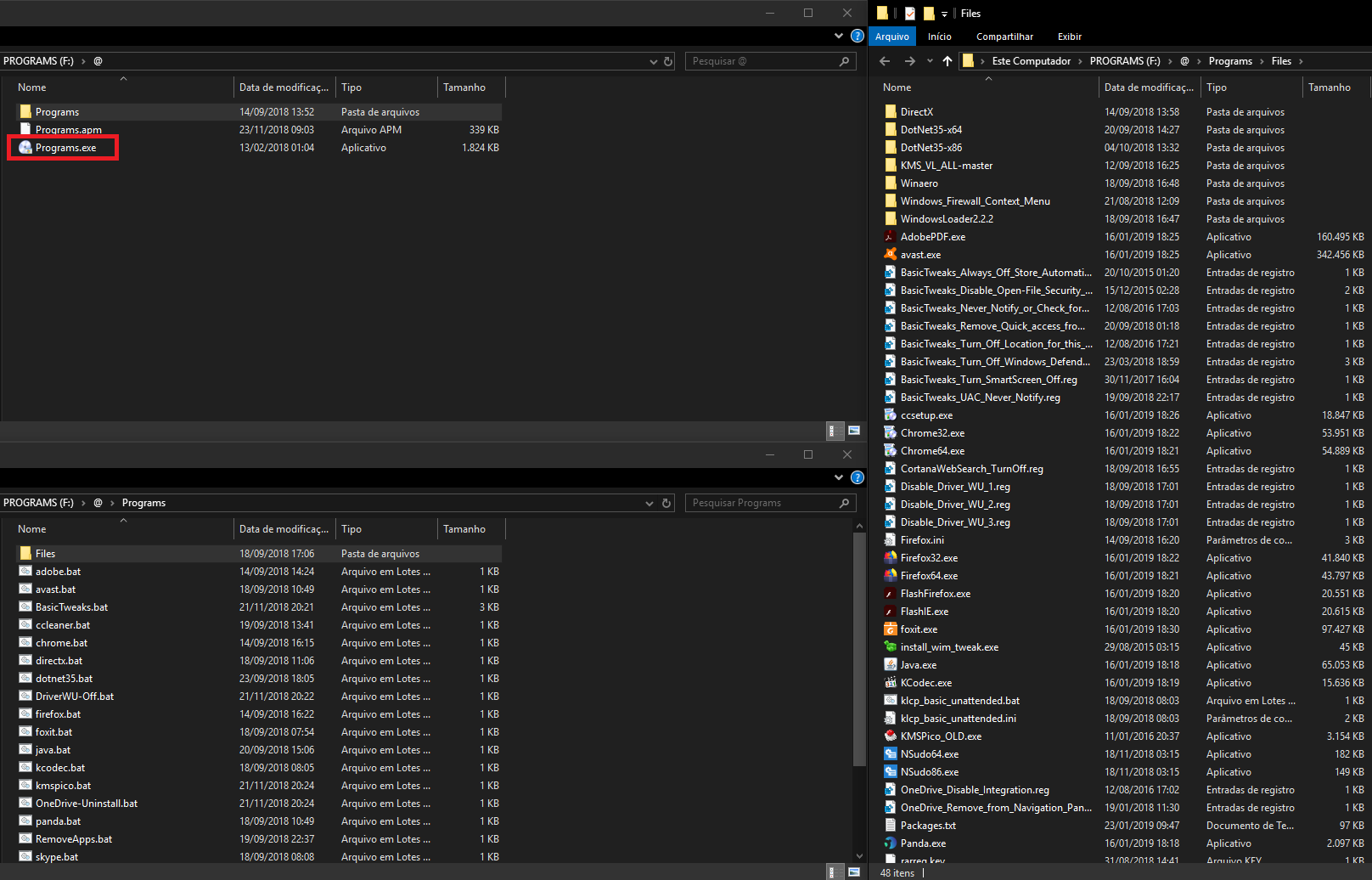Screen dimensions: 1372x880
Task: Select the DirectX folder icon
Action: click(x=890, y=112)
